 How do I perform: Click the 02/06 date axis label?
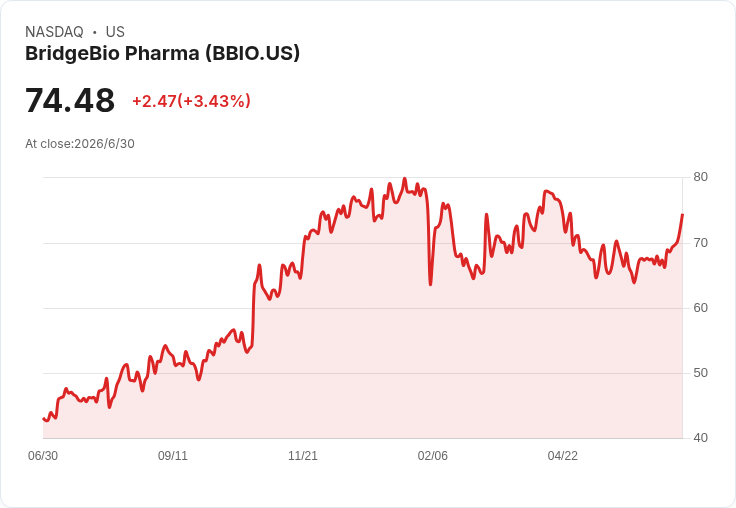433,456
